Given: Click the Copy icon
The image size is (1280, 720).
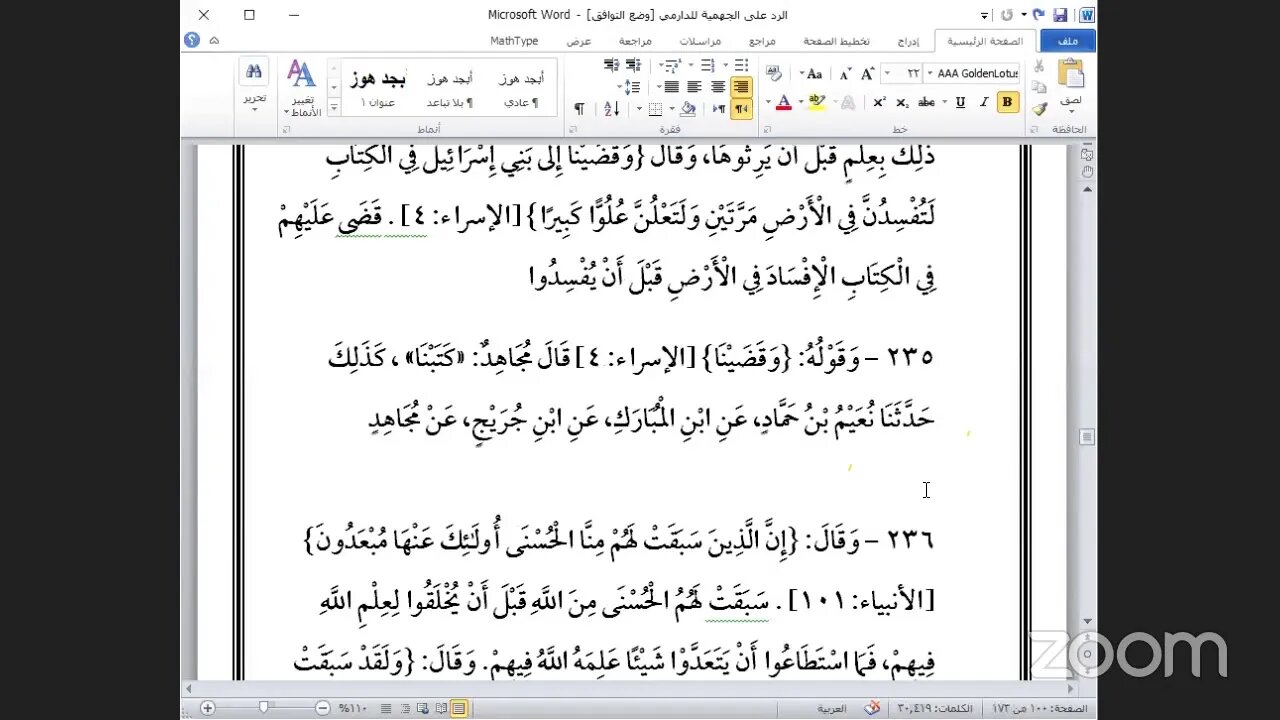Looking at the screenshot, I should pyautogui.click(x=1039, y=87).
